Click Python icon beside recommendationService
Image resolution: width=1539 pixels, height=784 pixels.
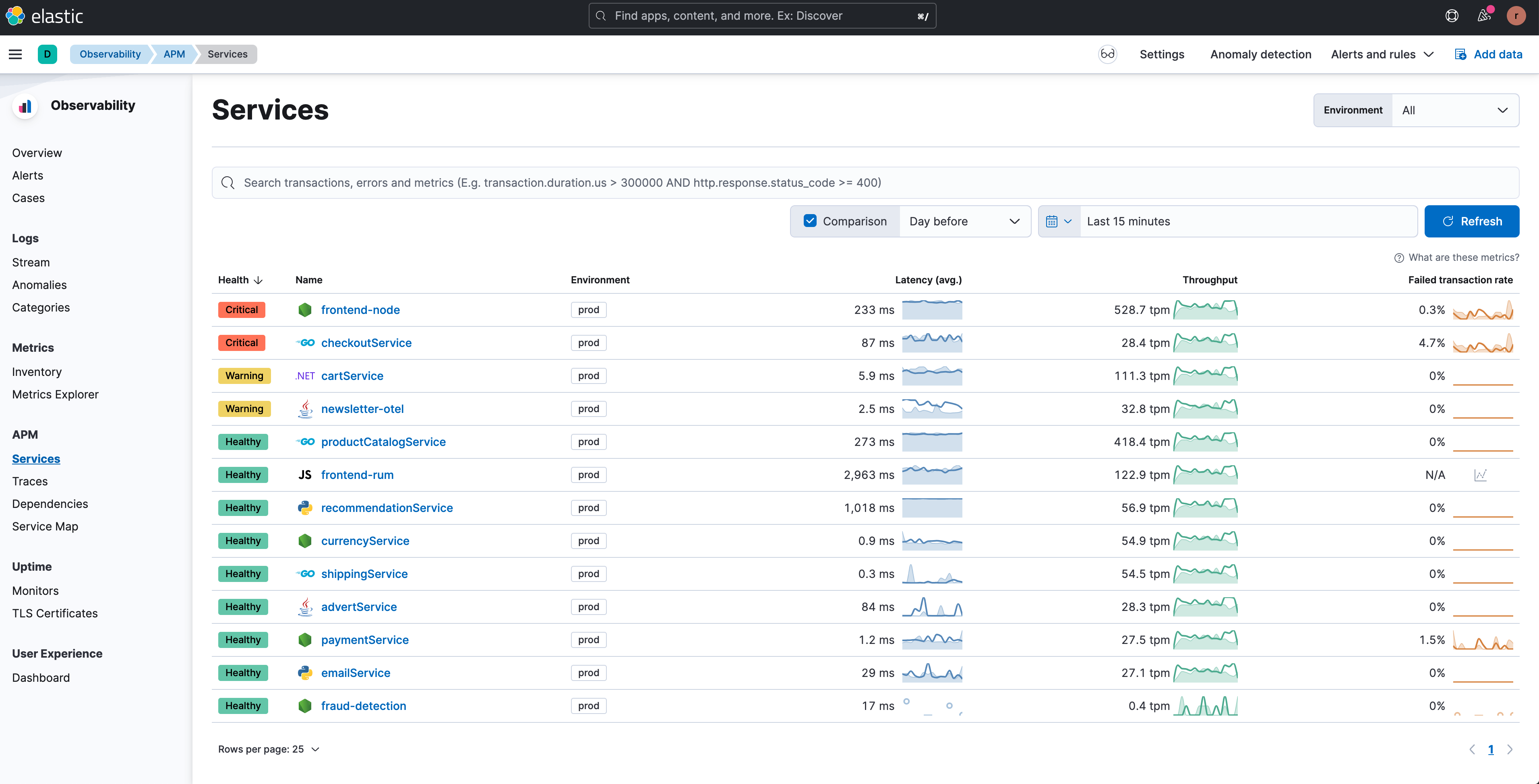305,508
